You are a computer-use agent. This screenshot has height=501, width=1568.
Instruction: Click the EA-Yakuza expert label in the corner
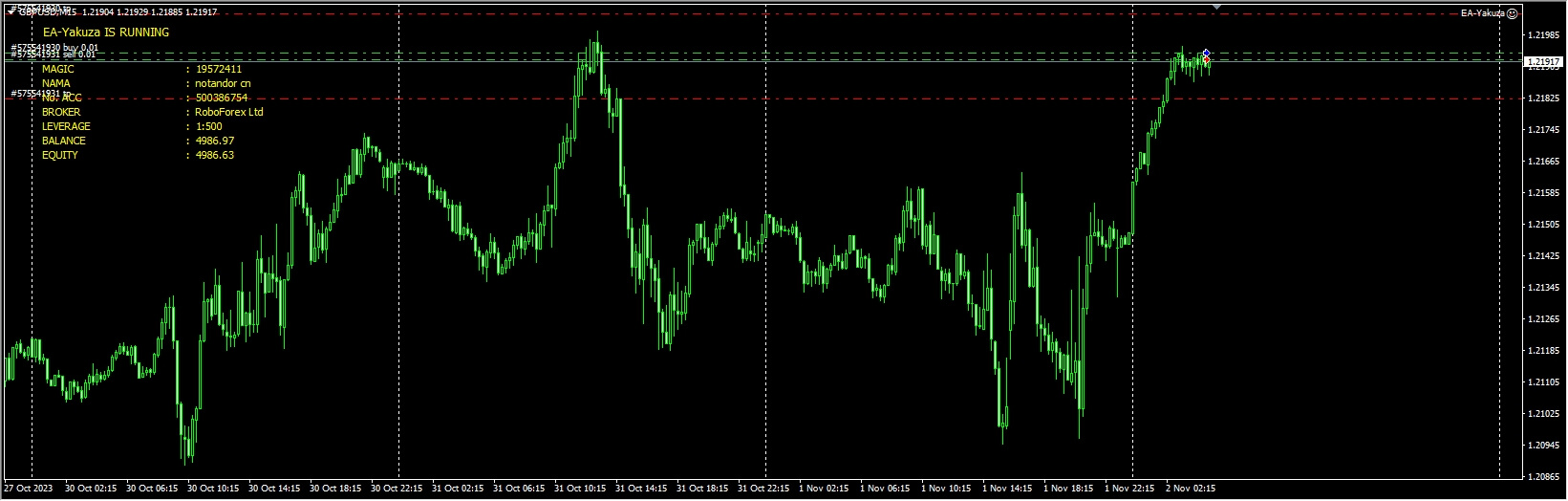(1483, 13)
